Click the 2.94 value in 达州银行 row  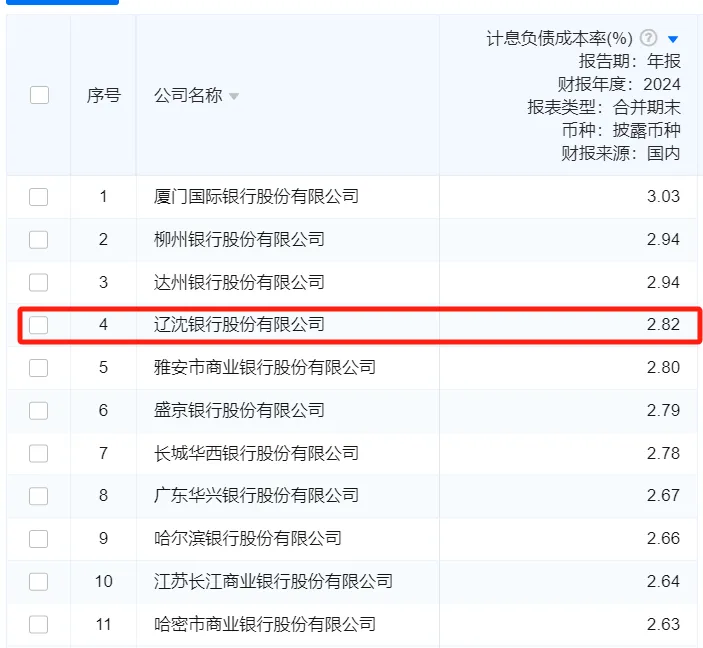point(663,282)
